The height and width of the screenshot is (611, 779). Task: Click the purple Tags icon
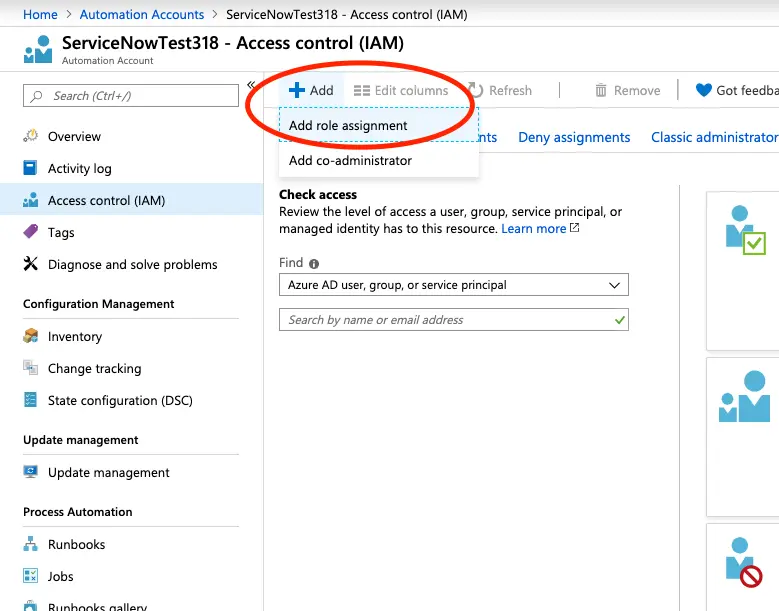30,231
